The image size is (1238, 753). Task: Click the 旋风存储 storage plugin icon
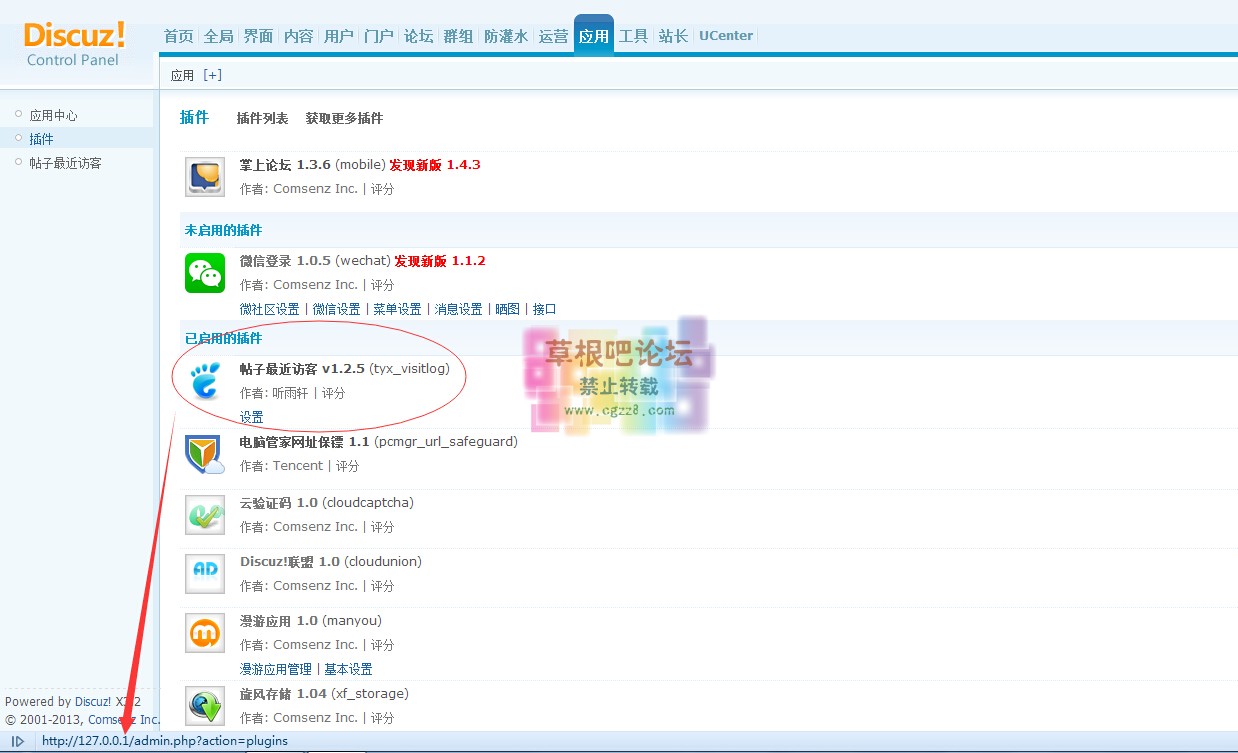click(x=204, y=705)
